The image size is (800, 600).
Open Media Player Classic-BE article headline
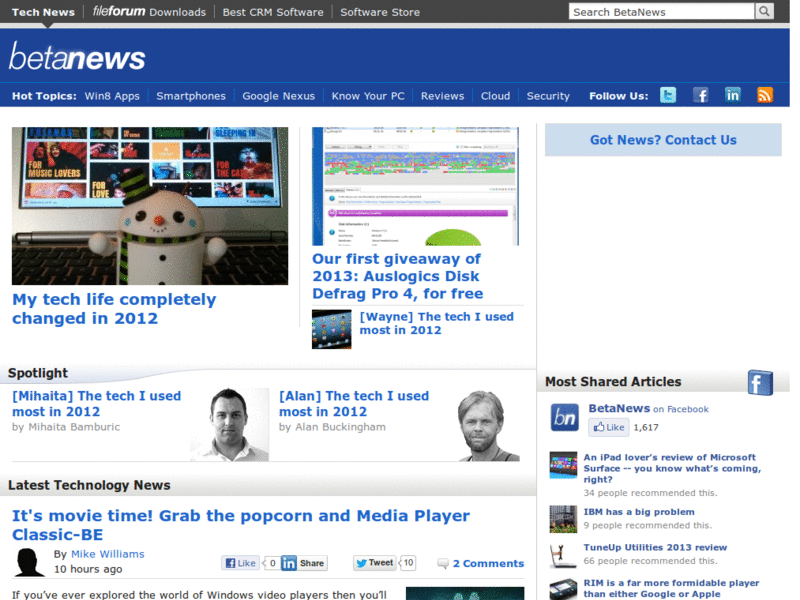pyautogui.click(x=241, y=525)
